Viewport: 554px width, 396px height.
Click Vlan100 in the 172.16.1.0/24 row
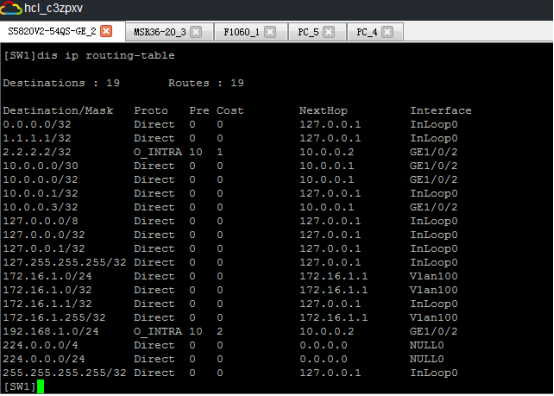[434, 276]
